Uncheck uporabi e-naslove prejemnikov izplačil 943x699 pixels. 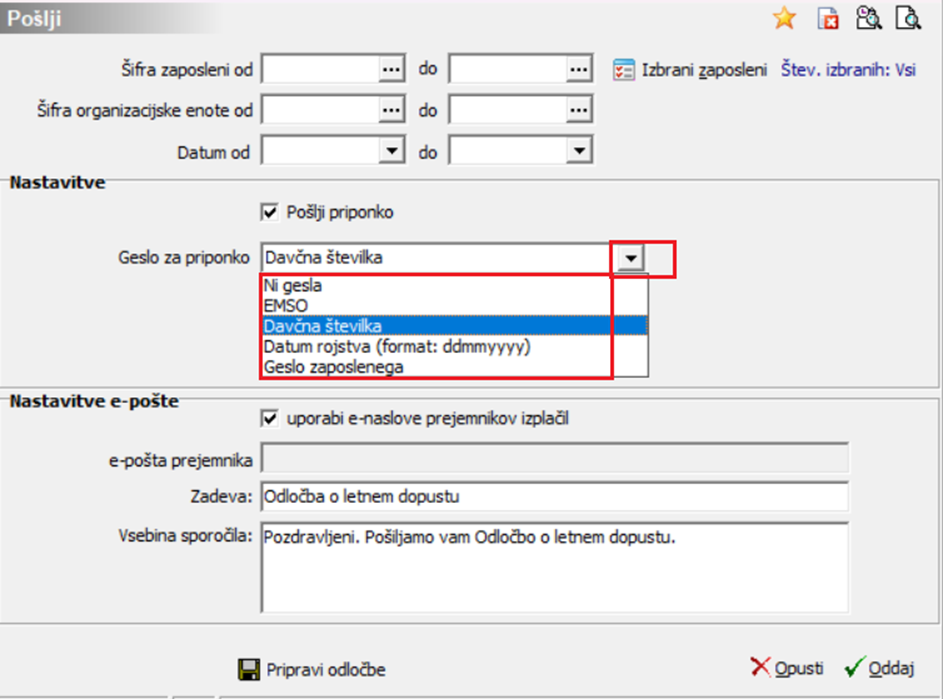point(269,418)
